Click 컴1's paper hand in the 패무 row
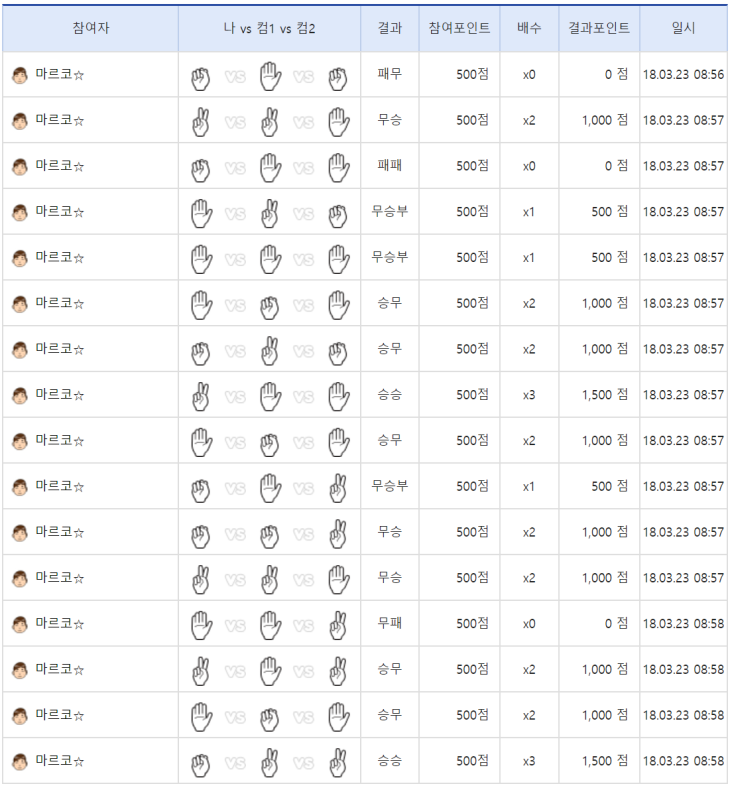This screenshot has height=786, width=730. (270, 75)
